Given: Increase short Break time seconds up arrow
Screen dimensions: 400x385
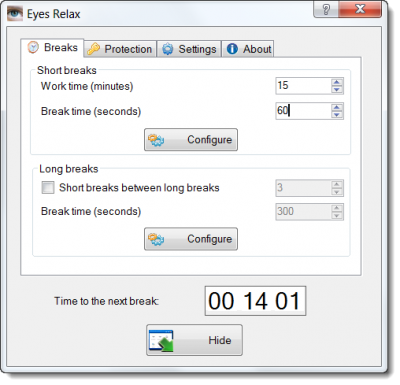Looking at the screenshot, I should (337, 107).
